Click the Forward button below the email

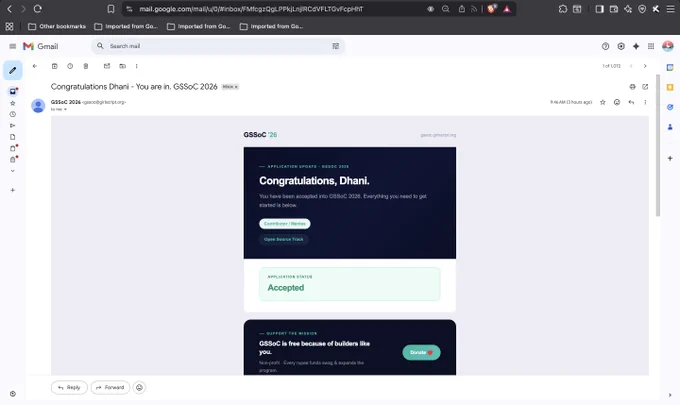[x=110, y=387]
